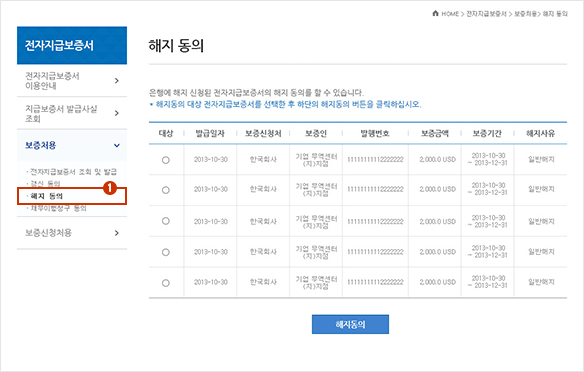Click the 해지동의 submit button
This screenshot has width=584, height=372.
coord(350,324)
